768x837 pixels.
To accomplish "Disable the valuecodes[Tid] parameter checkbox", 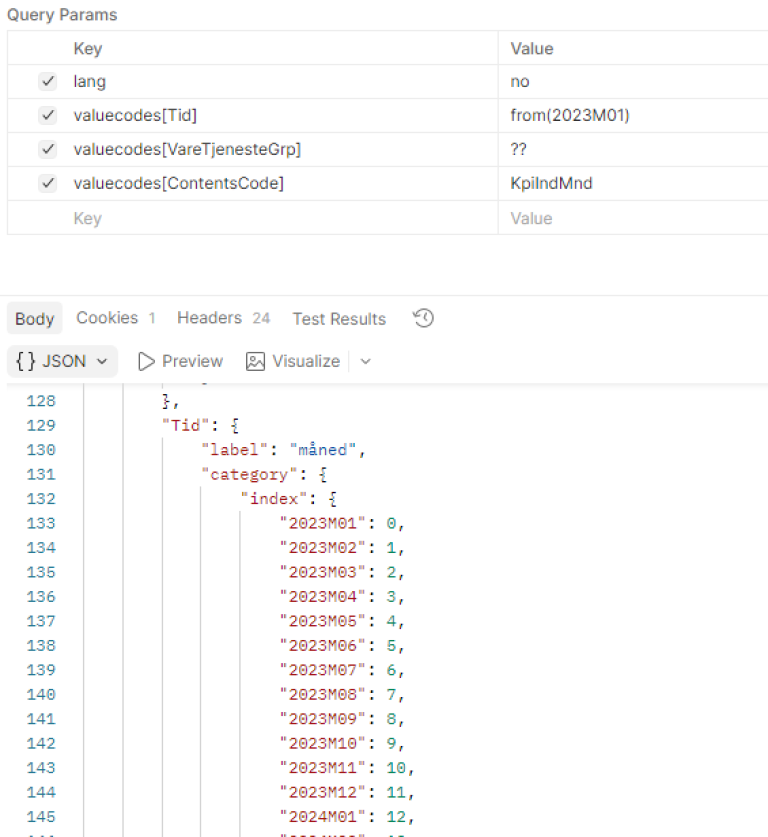I will pos(48,116).
